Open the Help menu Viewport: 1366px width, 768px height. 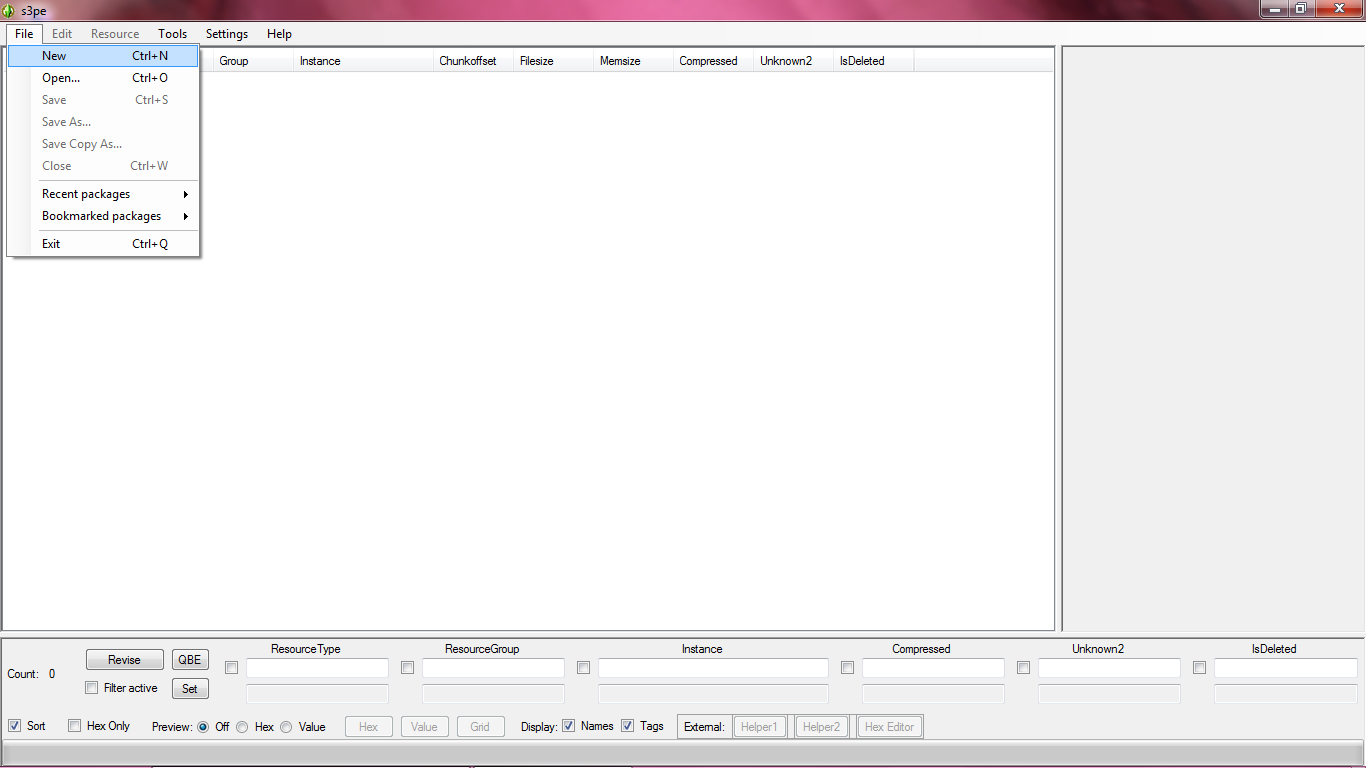[279, 33]
